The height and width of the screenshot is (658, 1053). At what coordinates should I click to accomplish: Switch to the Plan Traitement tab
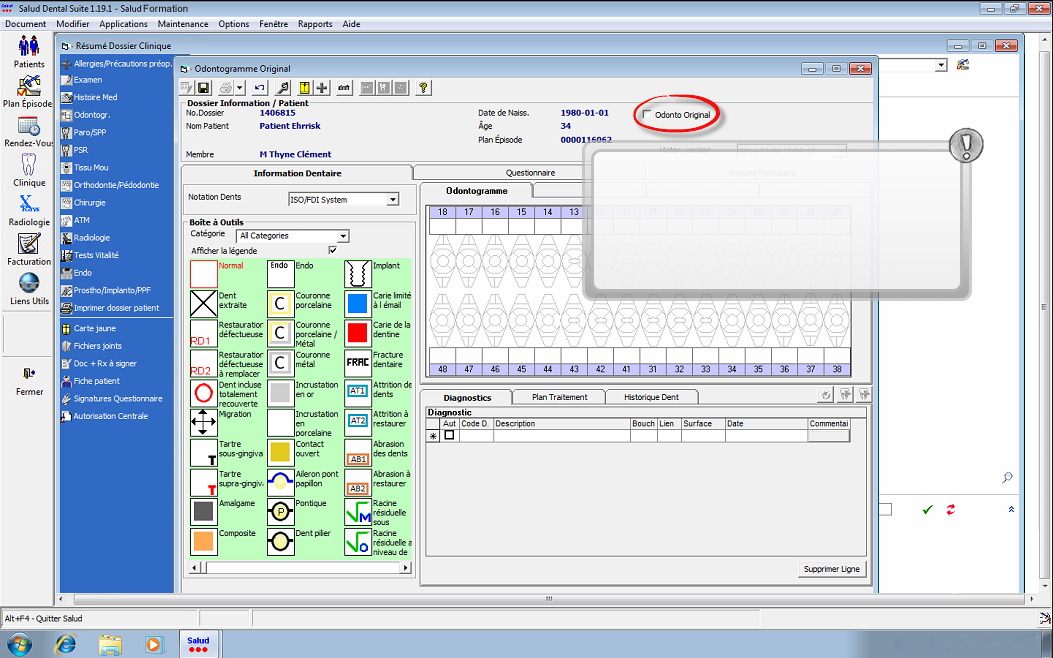[x=559, y=397]
